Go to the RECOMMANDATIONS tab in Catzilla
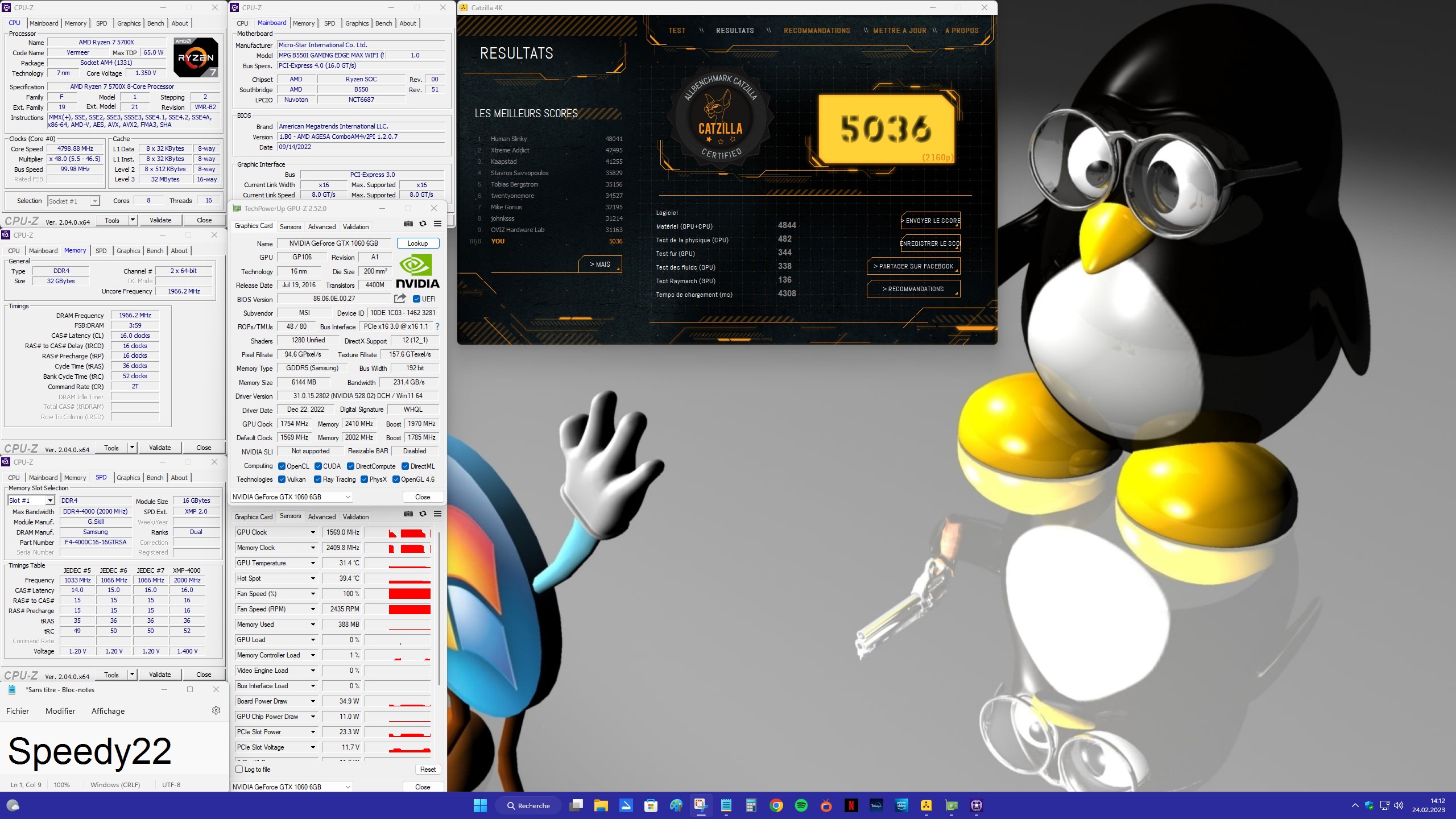1456x819 pixels. pyautogui.click(x=817, y=30)
